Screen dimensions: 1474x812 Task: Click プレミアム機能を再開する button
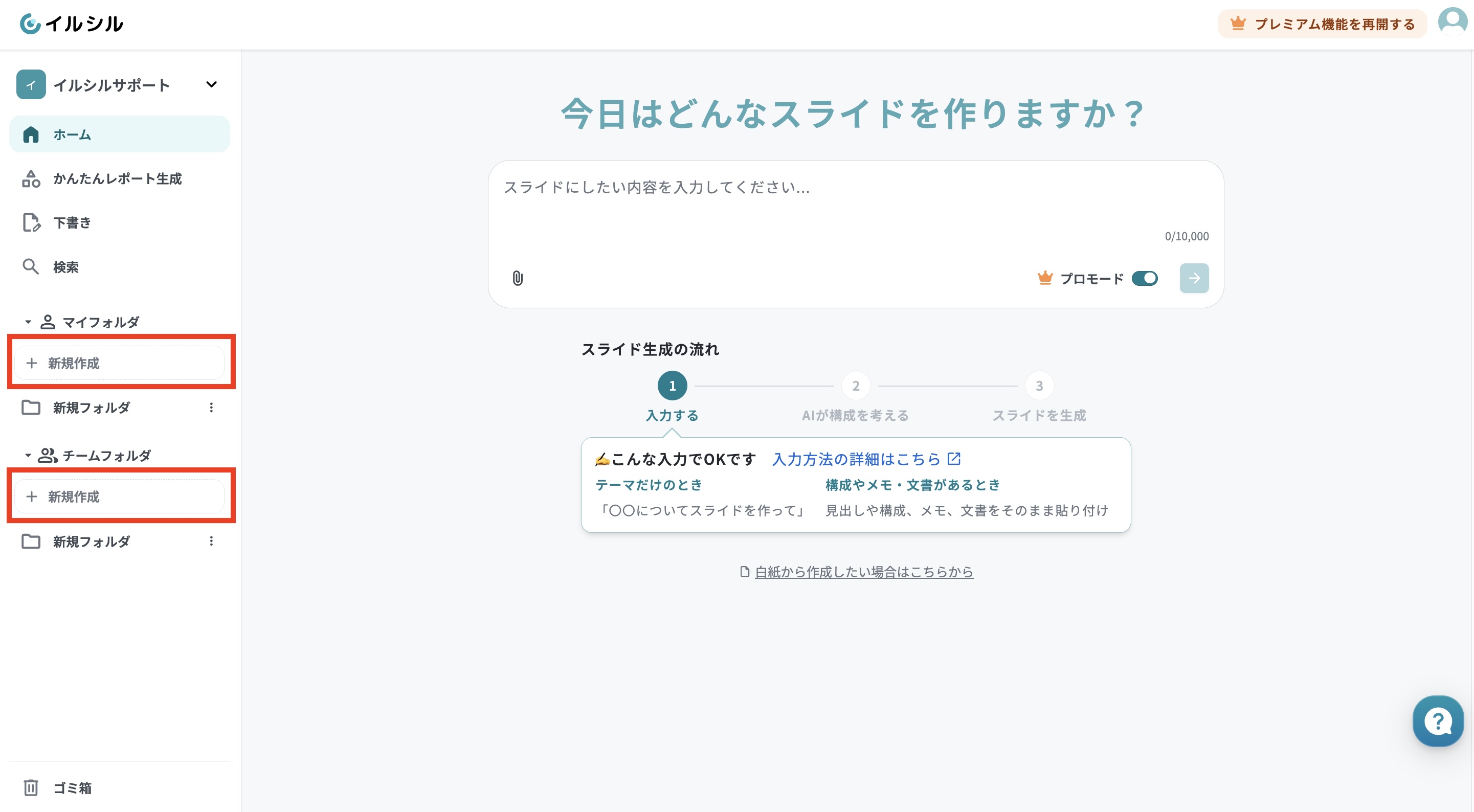1323,24
